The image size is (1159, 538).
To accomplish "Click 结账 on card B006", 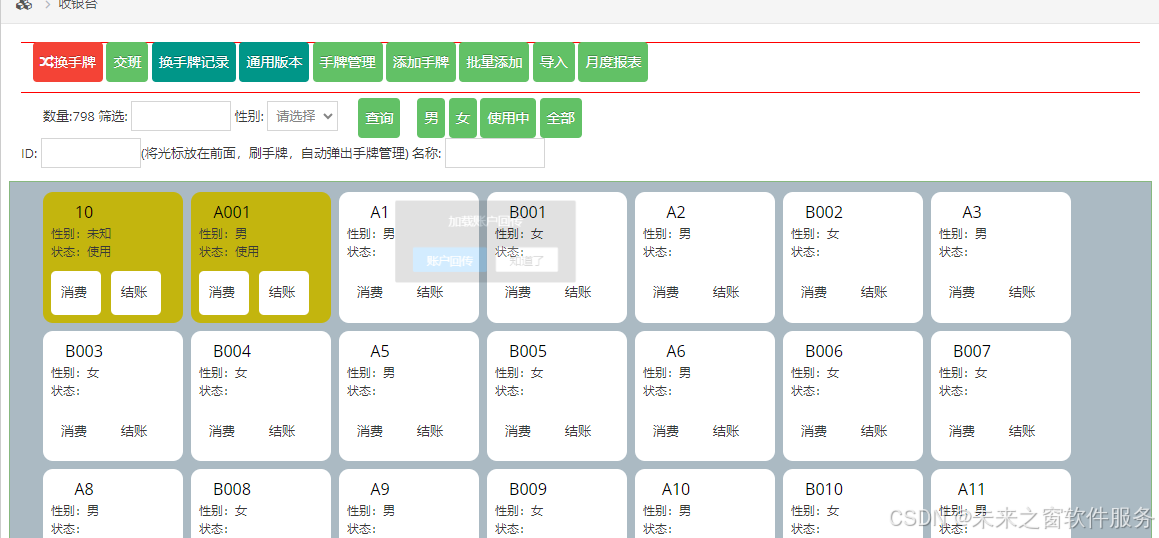I will [x=874, y=432].
